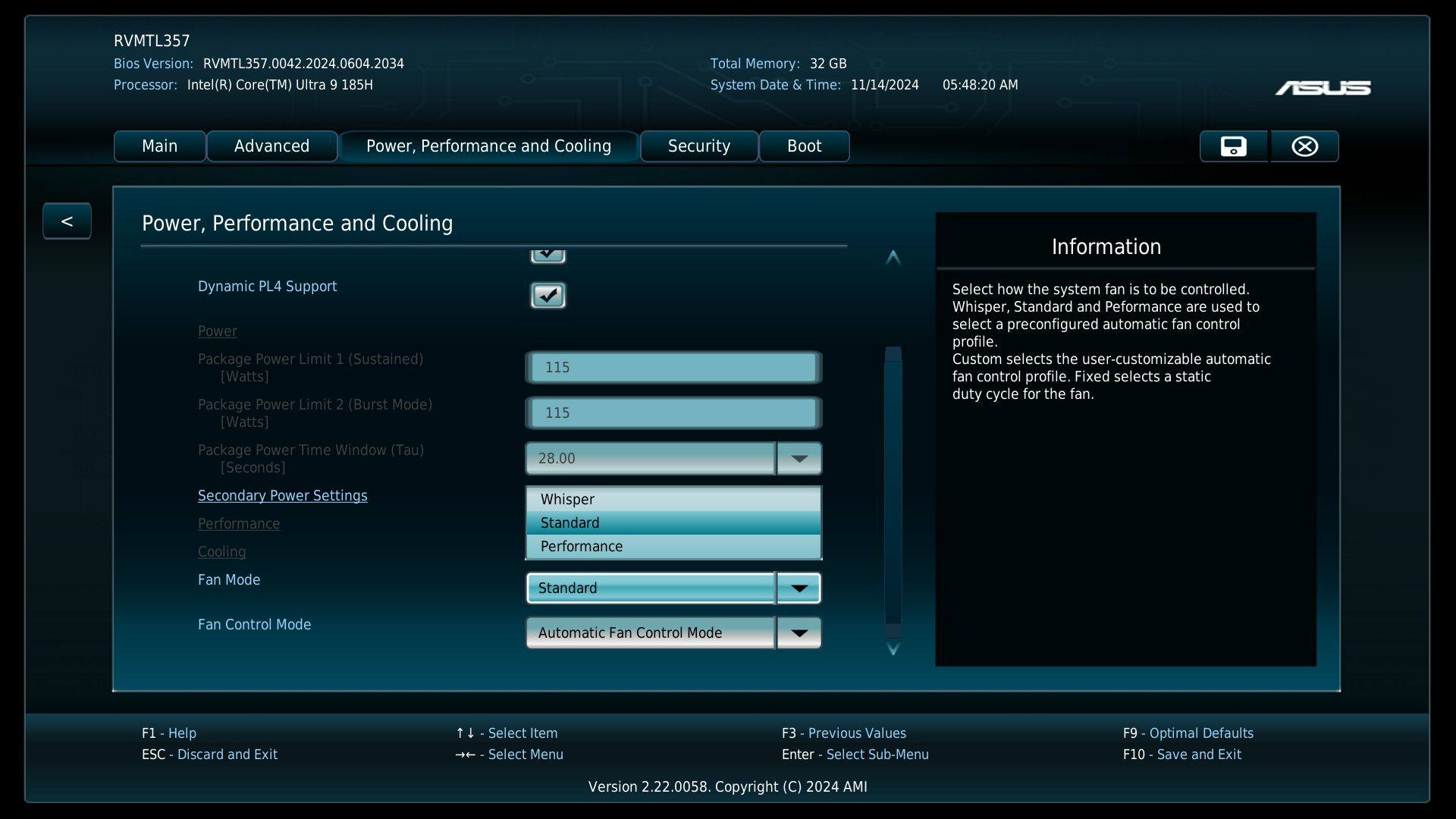Click the Cooling section link
Screen dimensions: 1456x819
[221, 552]
